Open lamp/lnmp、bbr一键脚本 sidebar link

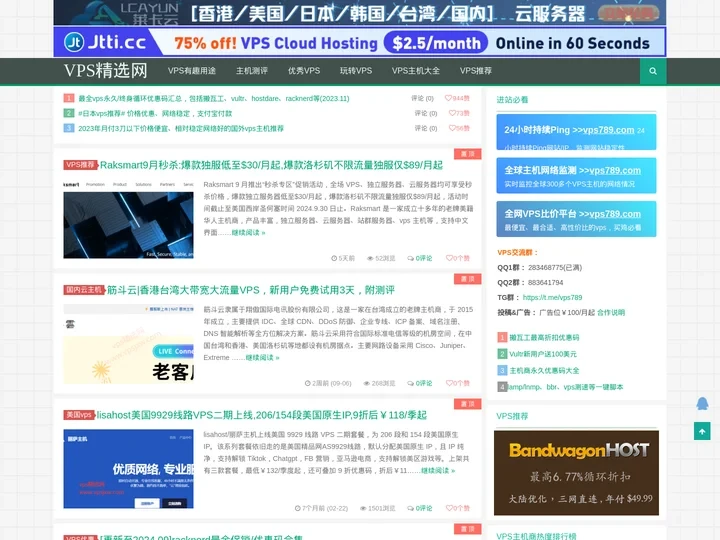565,387
